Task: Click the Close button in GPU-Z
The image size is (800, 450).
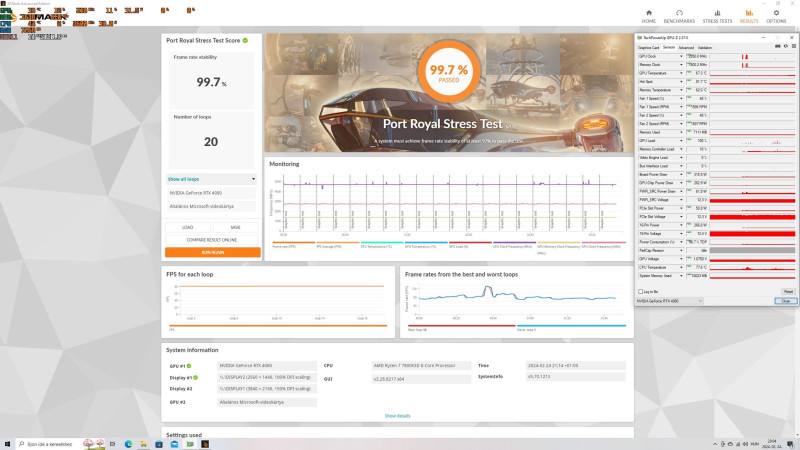Action: (786, 301)
